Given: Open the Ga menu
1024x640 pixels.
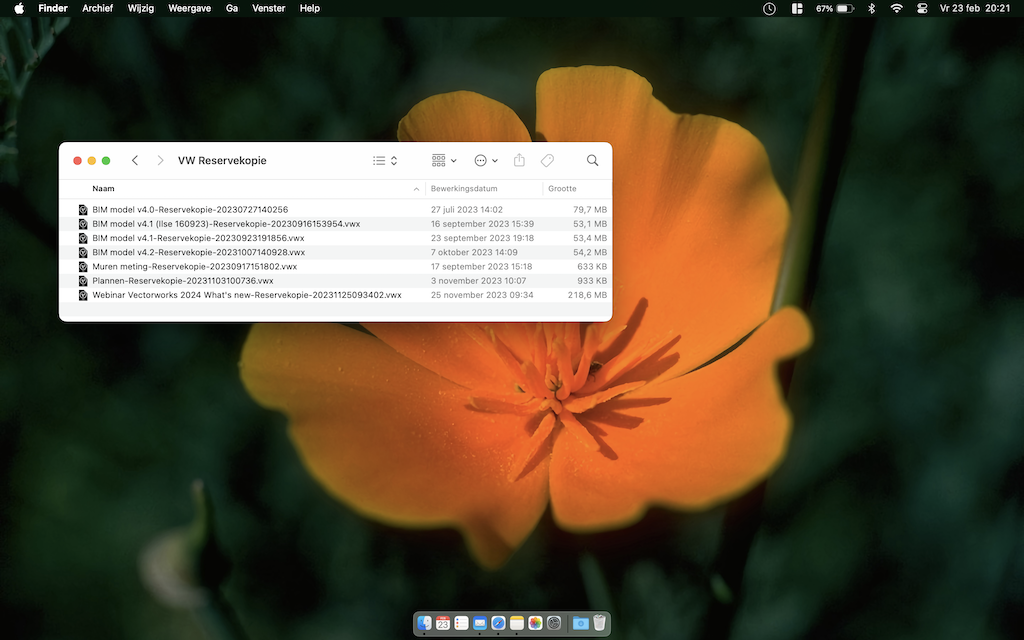Looking at the screenshot, I should (x=232, y=8).
